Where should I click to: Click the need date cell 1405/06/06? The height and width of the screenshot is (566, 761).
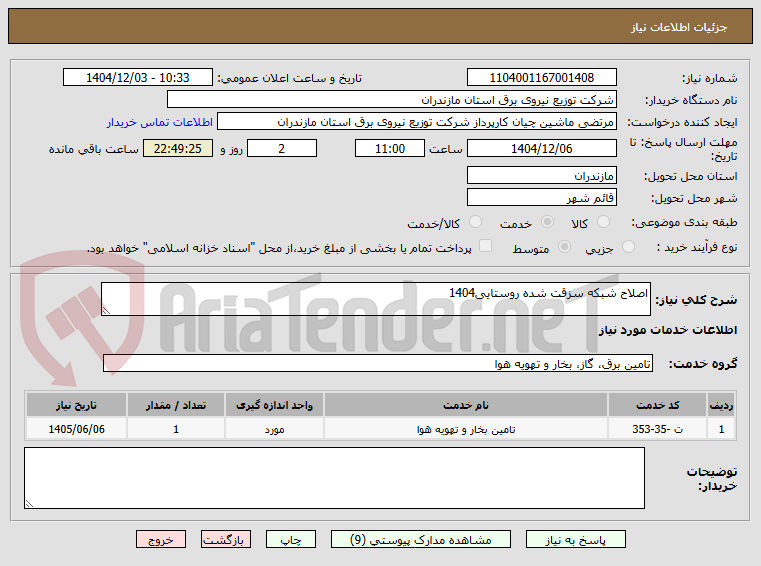click(x=76, y=429)
